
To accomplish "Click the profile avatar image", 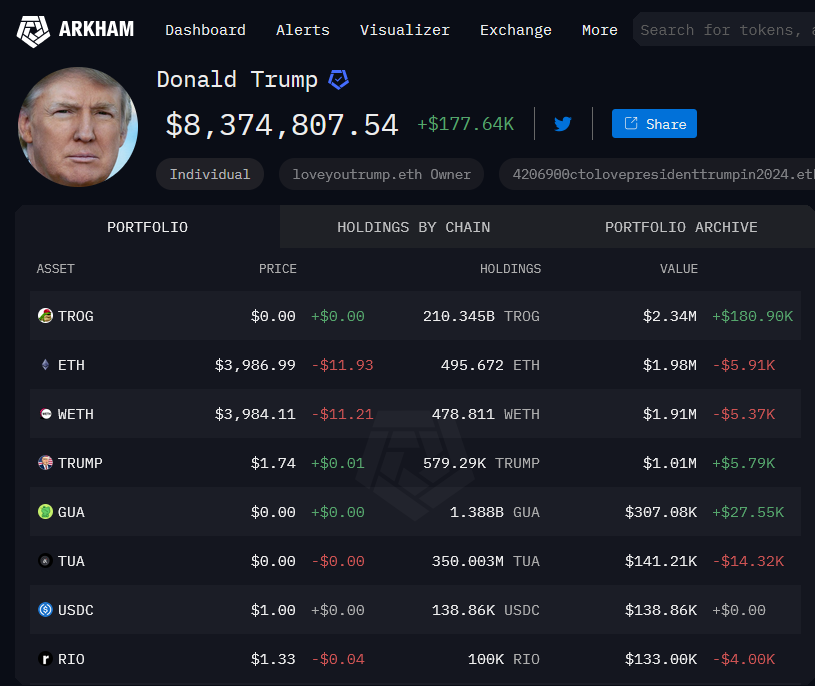I will click(78, 127).
